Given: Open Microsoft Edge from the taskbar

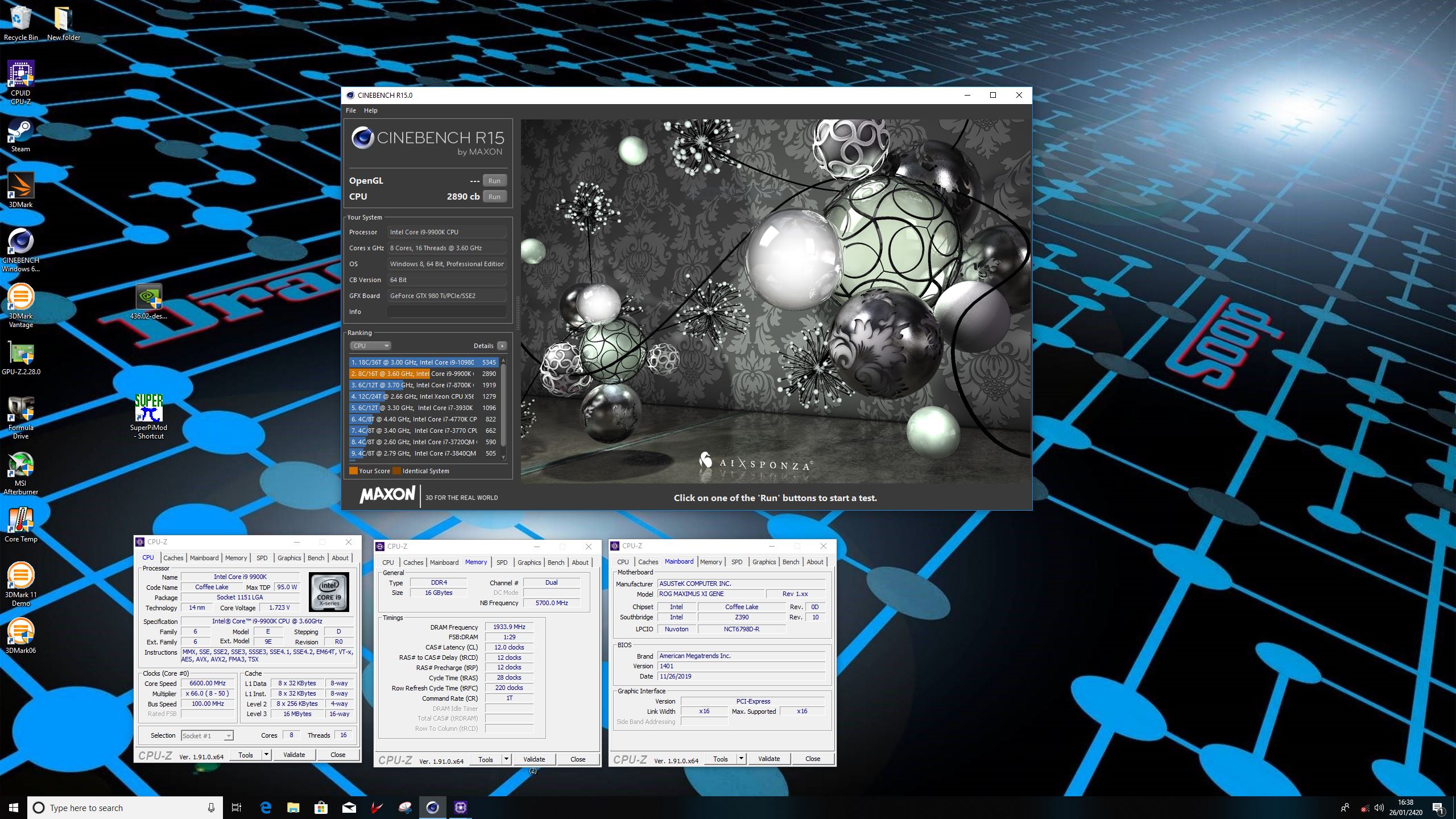Looking at the screenshot, I should 266,807.
